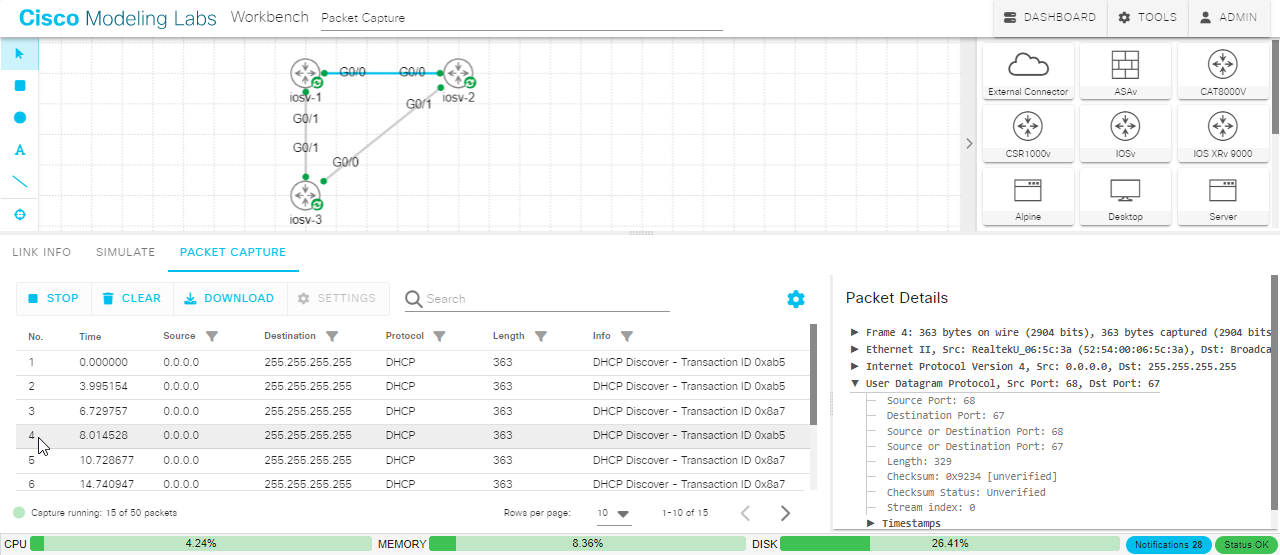Open Info column filter
This screenshot has width=1280, height=555.
(x=627, y=337)
